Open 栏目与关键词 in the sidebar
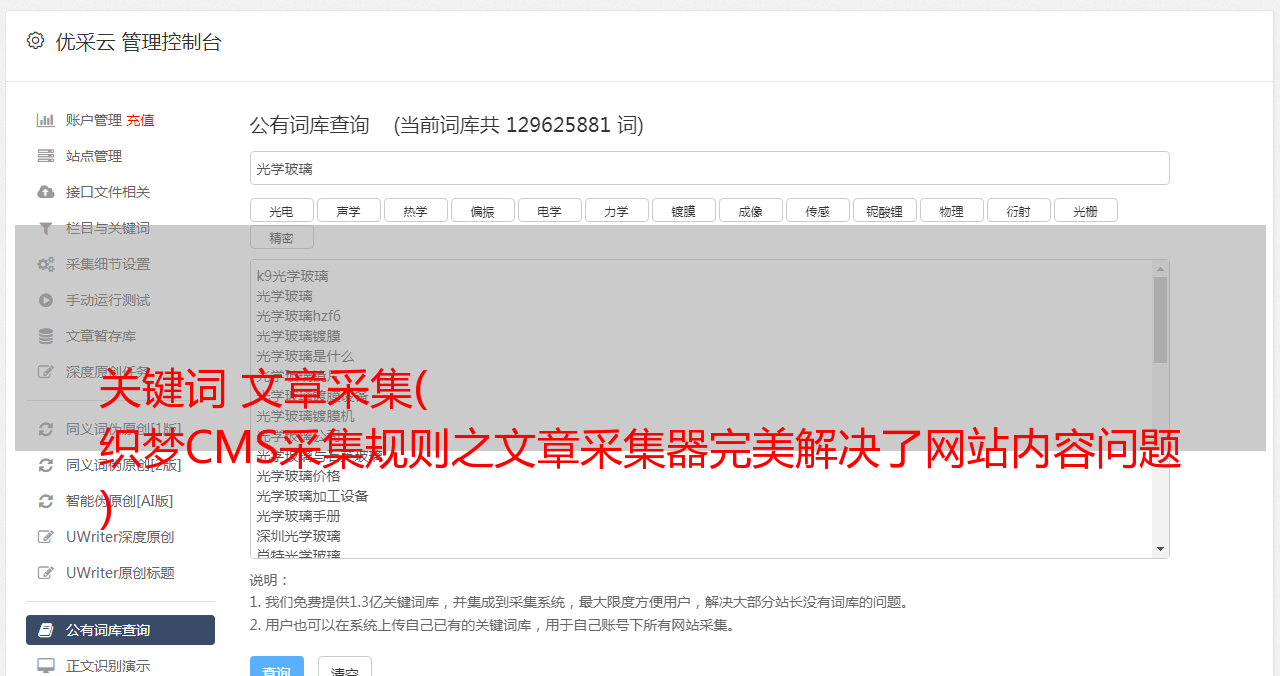The height and width of the screenshot is (676, 1280). pos(108,228)
